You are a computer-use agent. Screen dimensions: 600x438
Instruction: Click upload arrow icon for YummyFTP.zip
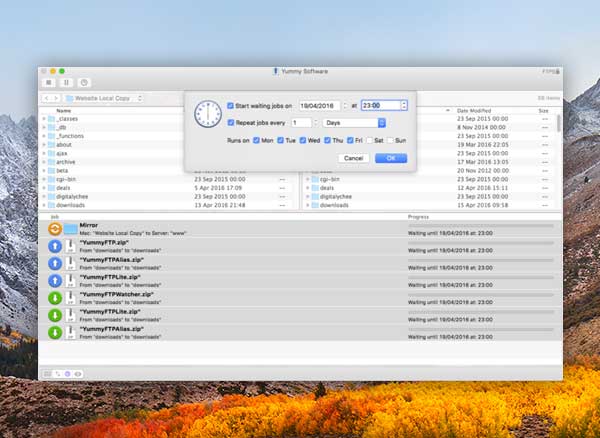[x=55, y=246]
